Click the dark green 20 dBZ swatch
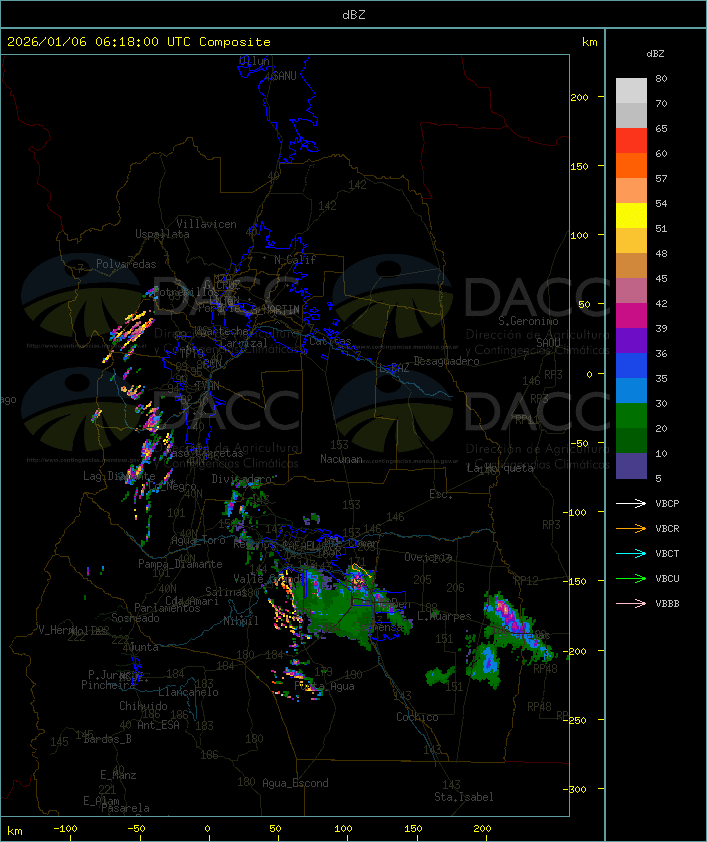Viewport: 707px width, 842px height. (x=631, y=441)
